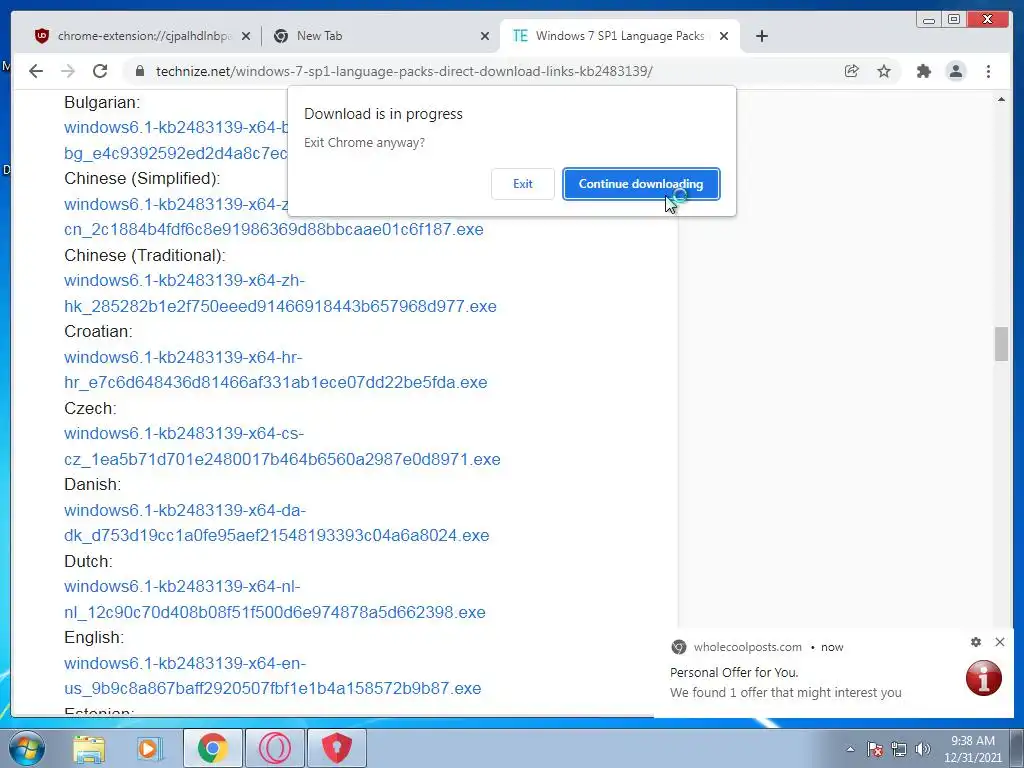Screen dimensions: 1024x768
Task: Click the scrollbar up arrow
Action: [x=1001, y=100]
